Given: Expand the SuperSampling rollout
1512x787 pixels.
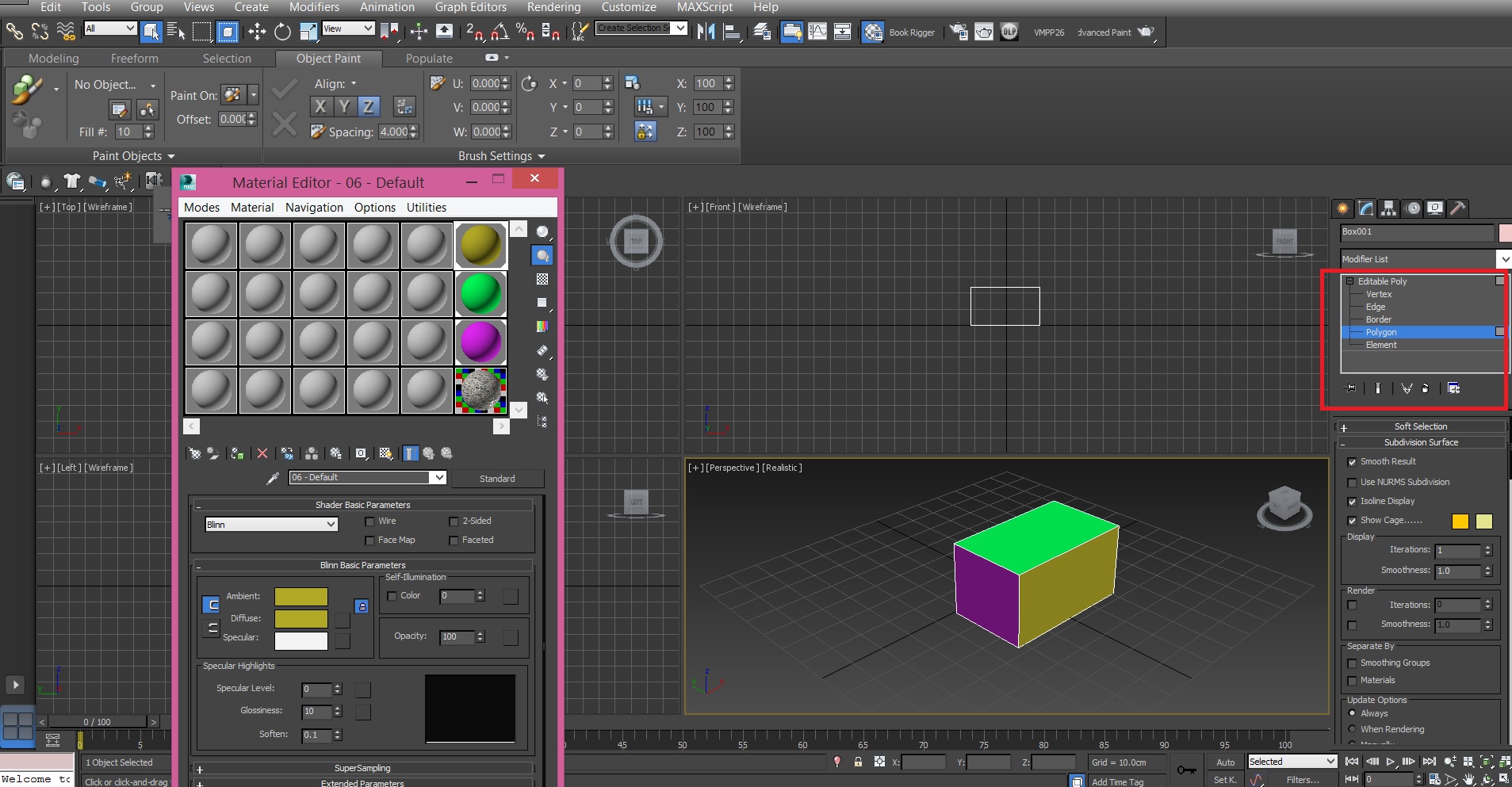Looking at the screenshot, I should pyautogui.click(x=362, y=768).
